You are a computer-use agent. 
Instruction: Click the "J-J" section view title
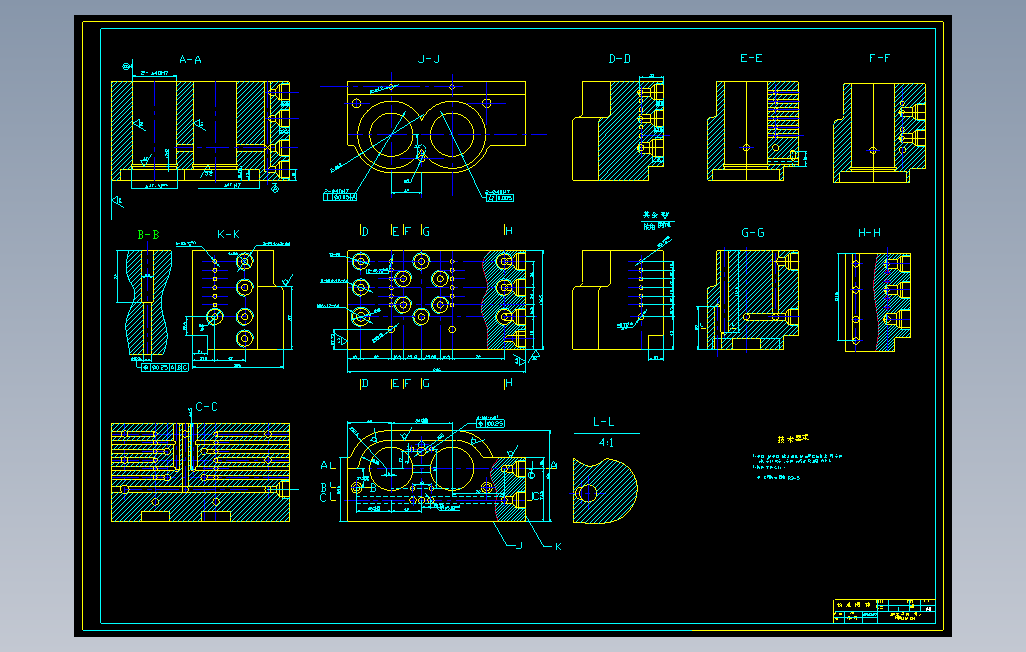(x=429, y=59)
